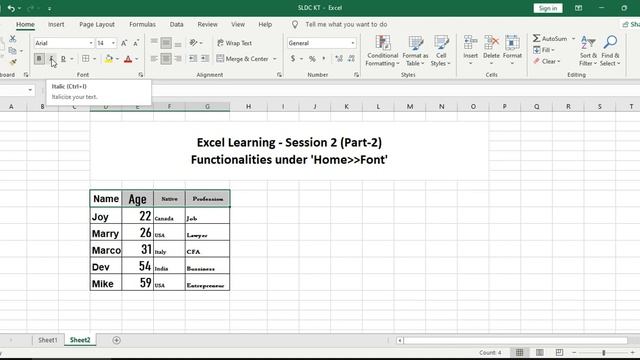Click the Wrap Text button
The image size is (640, 360).
(x=234, y=43)
